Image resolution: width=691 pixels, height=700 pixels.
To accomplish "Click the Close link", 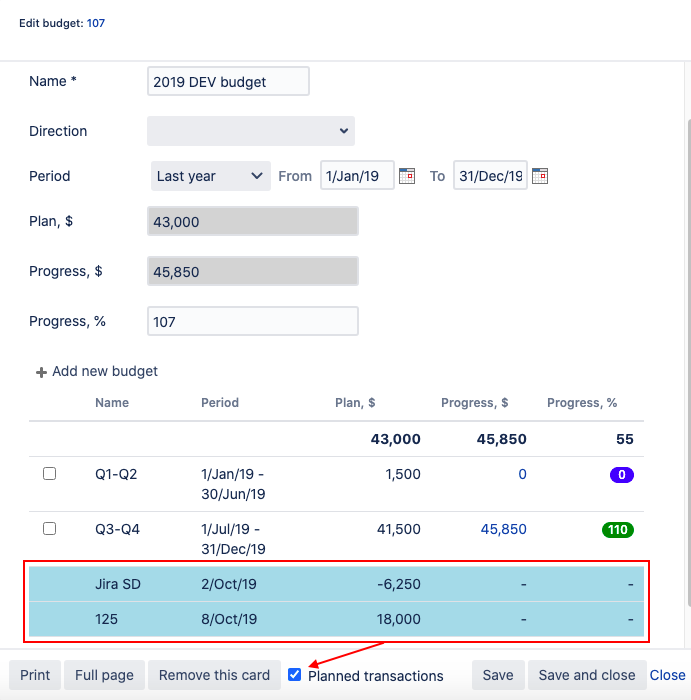I will [668, 675].
